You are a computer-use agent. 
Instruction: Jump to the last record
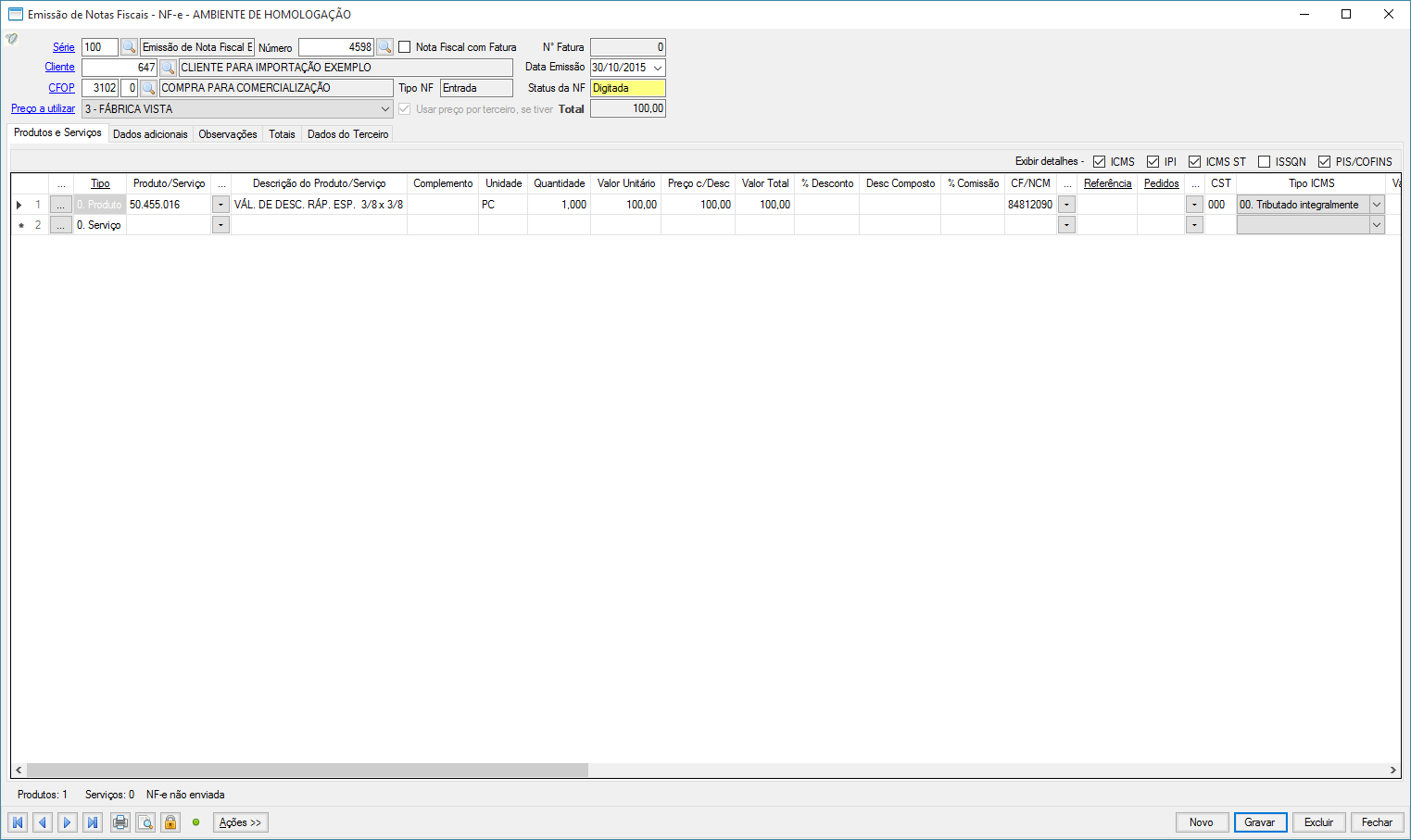[93, 822]
